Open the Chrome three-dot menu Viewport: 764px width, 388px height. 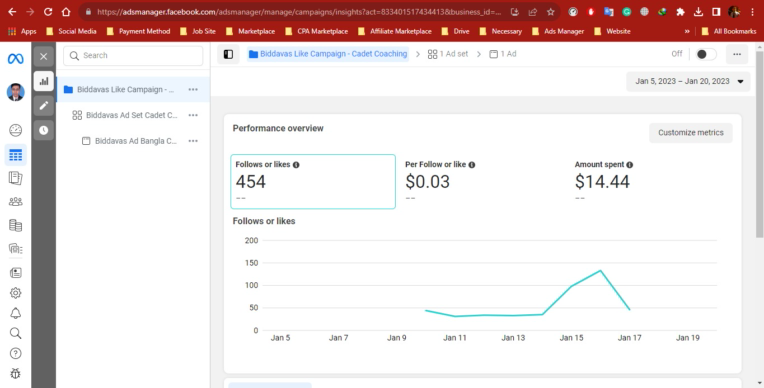coord(752,12)
